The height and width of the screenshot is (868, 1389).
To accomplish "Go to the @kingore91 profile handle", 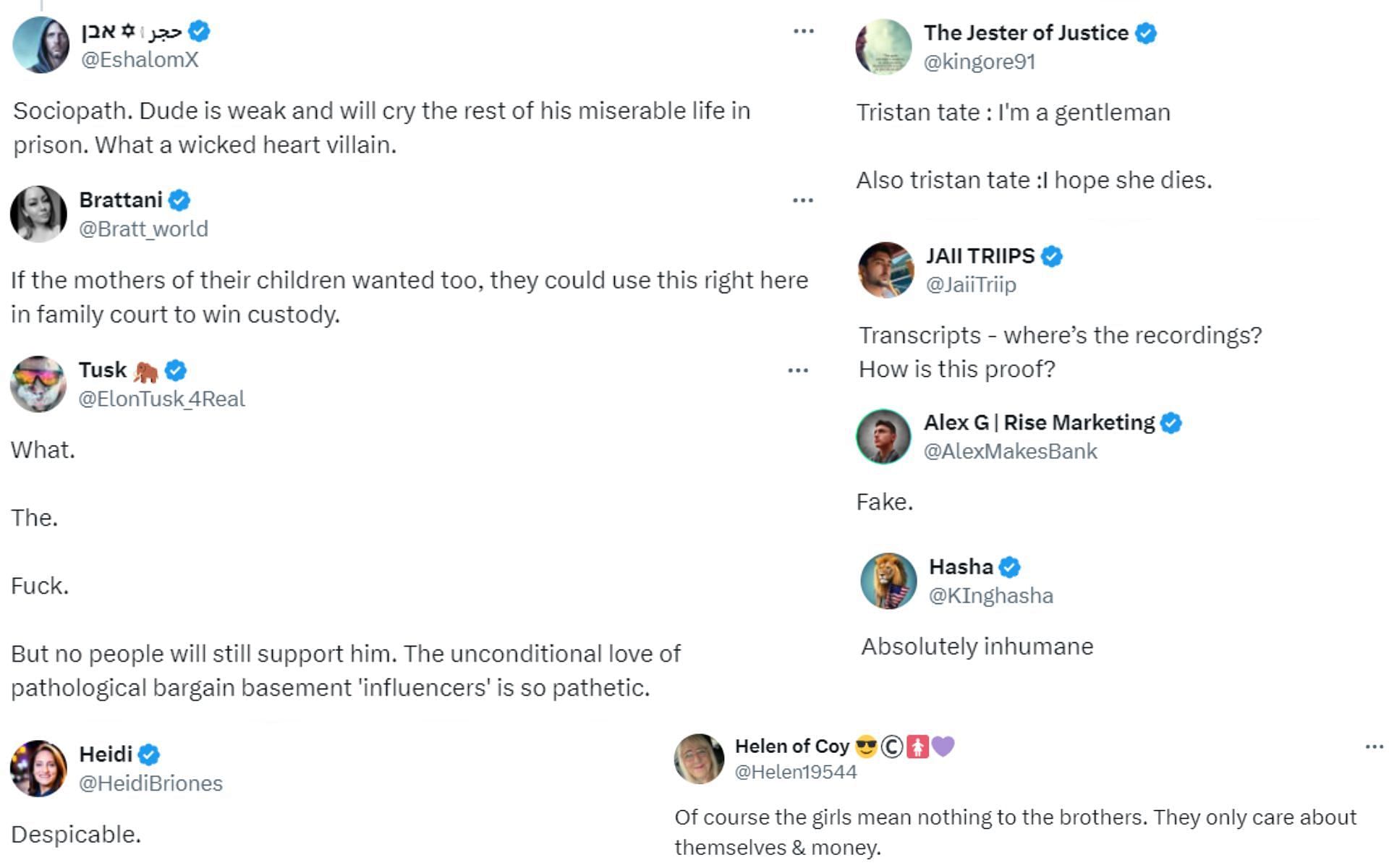I will [x=980, y=62].
